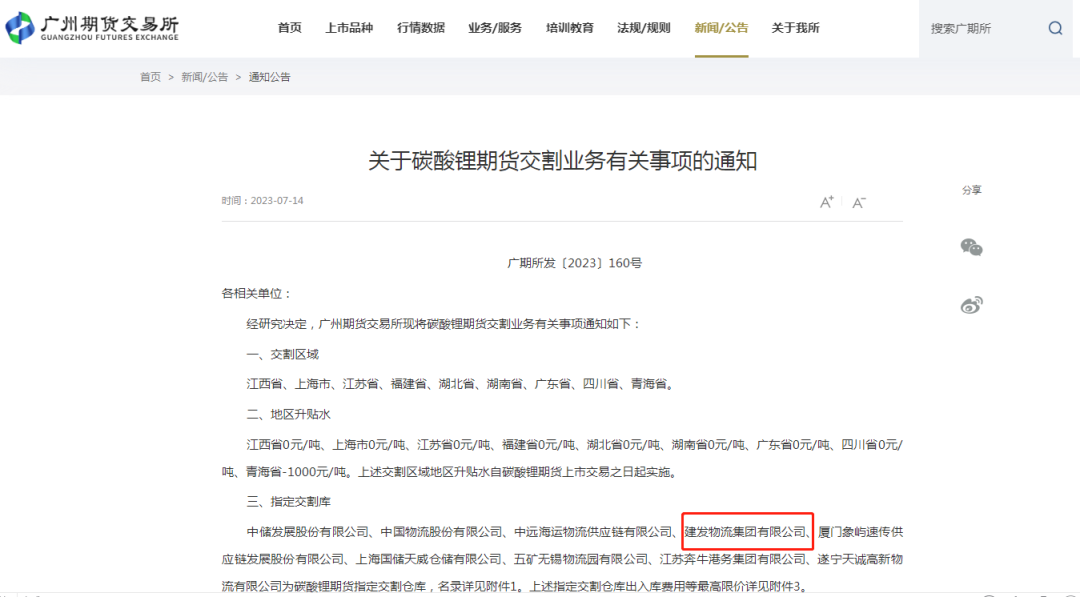Open the 法规/规则 menu
Image resolution: width=1080 pixels, height=597 pixels.
(x=644, y=28)
